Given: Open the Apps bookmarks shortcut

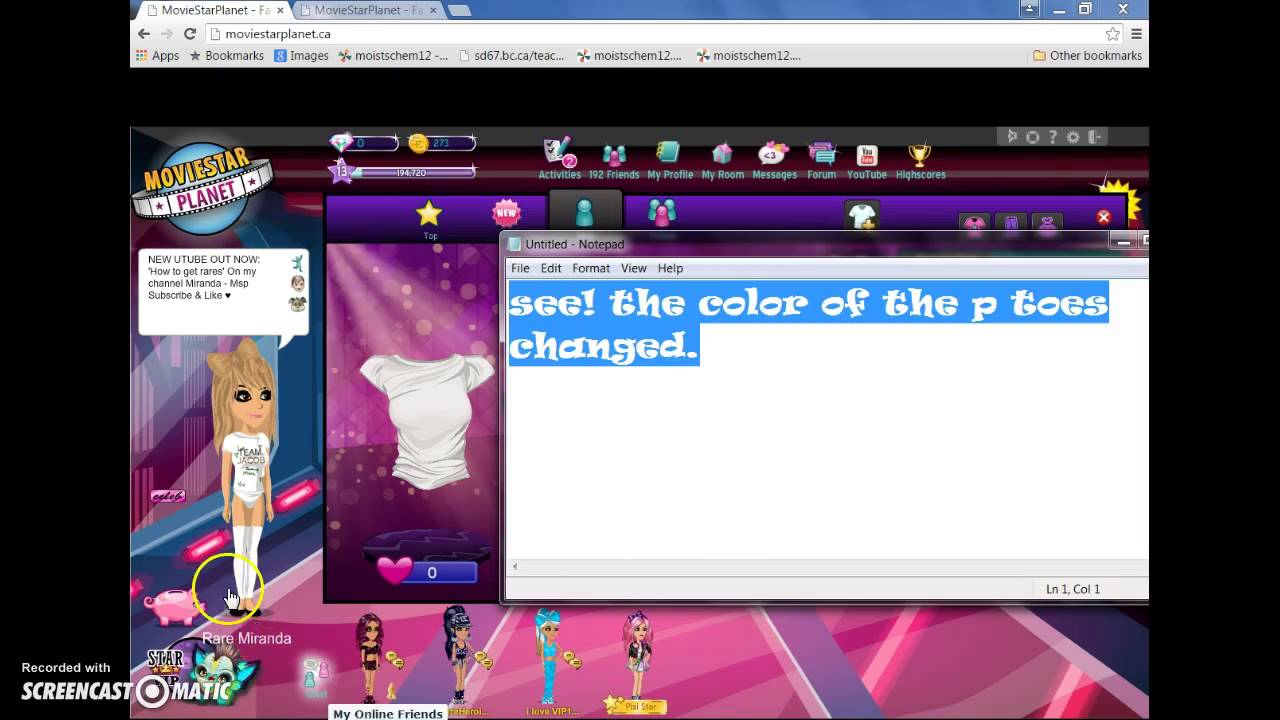Looking at the screenshot, I should click(x=157, y=56).
